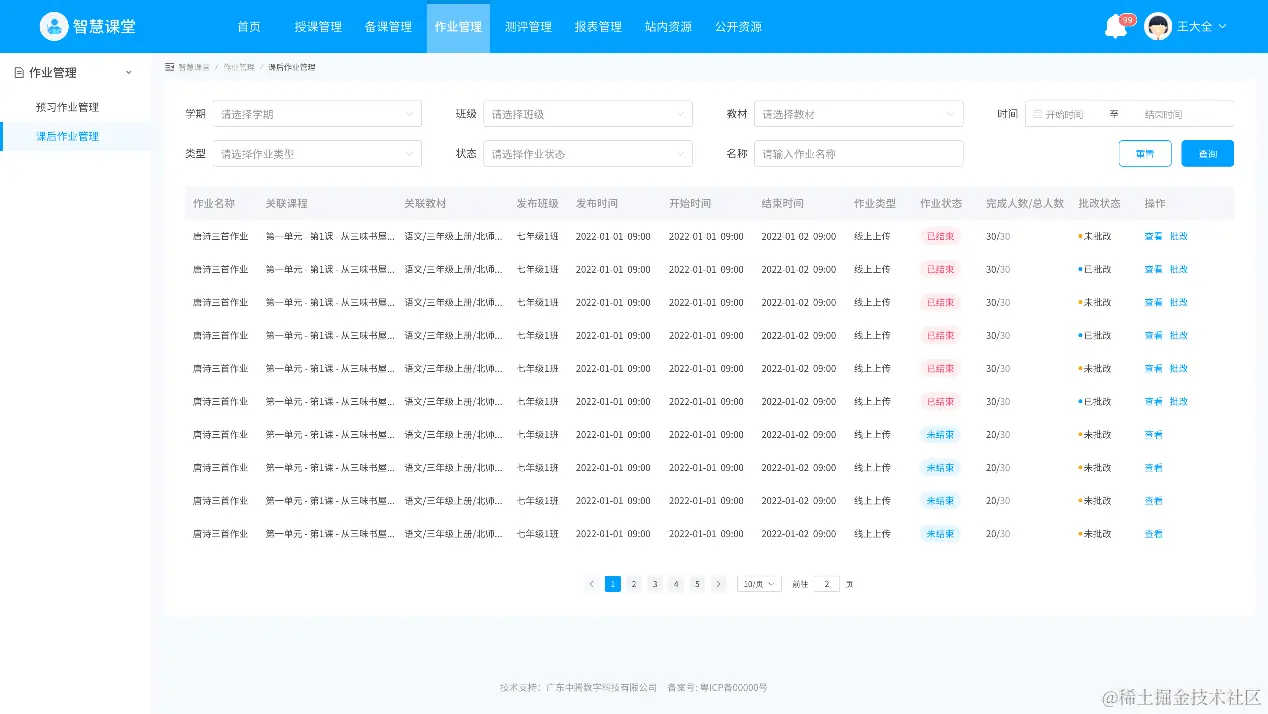The width and height of the screenshot is (1268, 714).
Task: Click 批改 link on the first row
Action: [x=1182, y=236]
